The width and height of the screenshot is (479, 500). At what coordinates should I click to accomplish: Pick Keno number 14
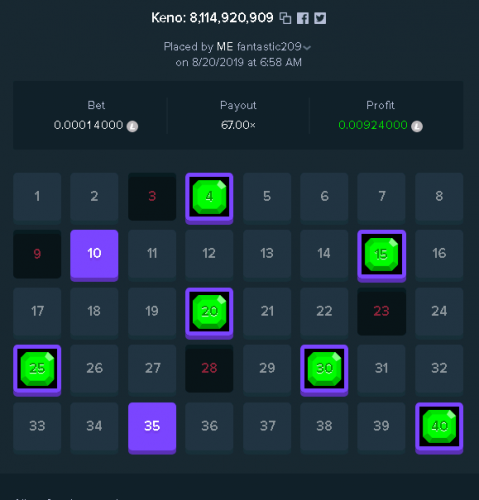324,256
